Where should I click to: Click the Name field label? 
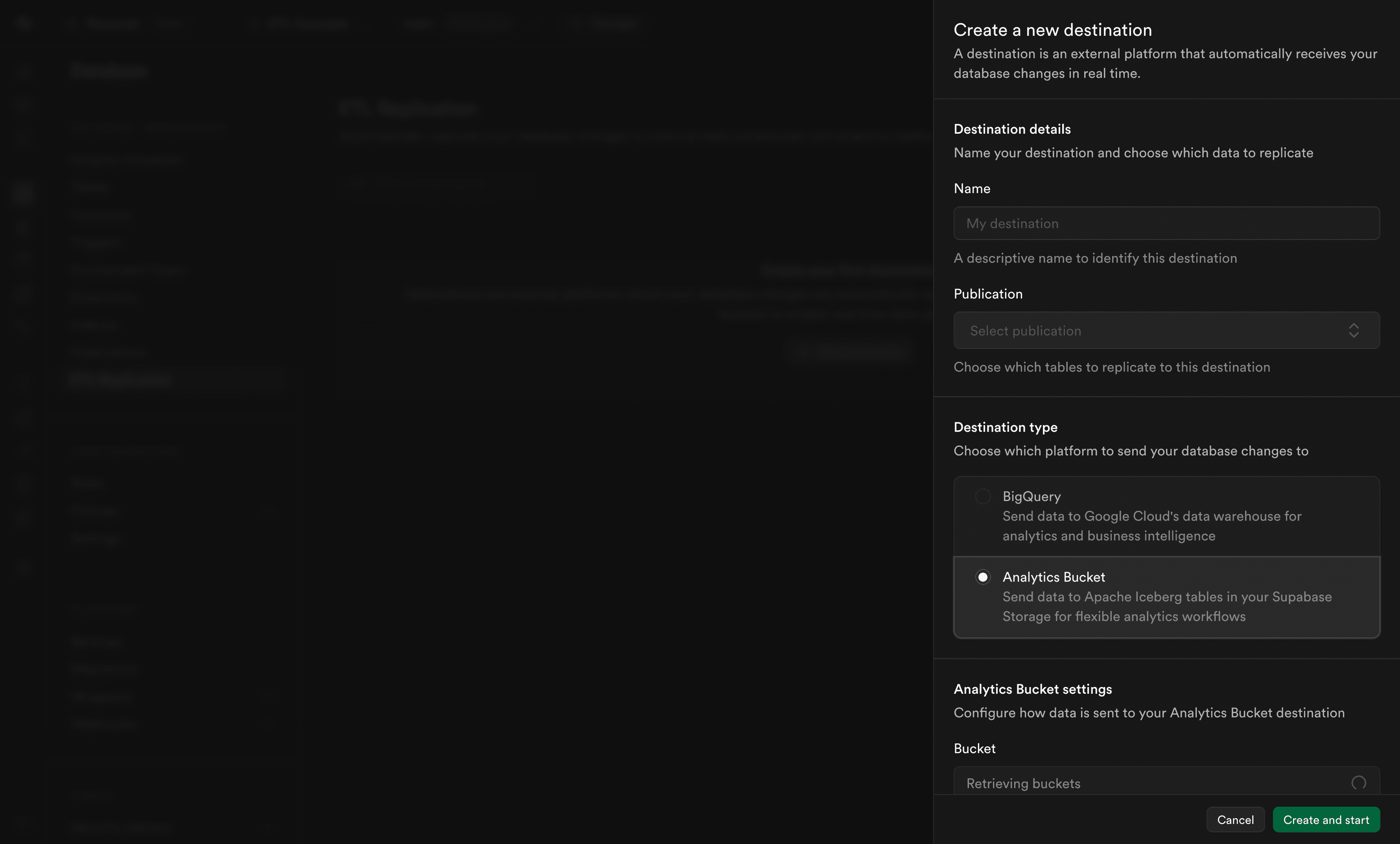(x=972, y=188)
